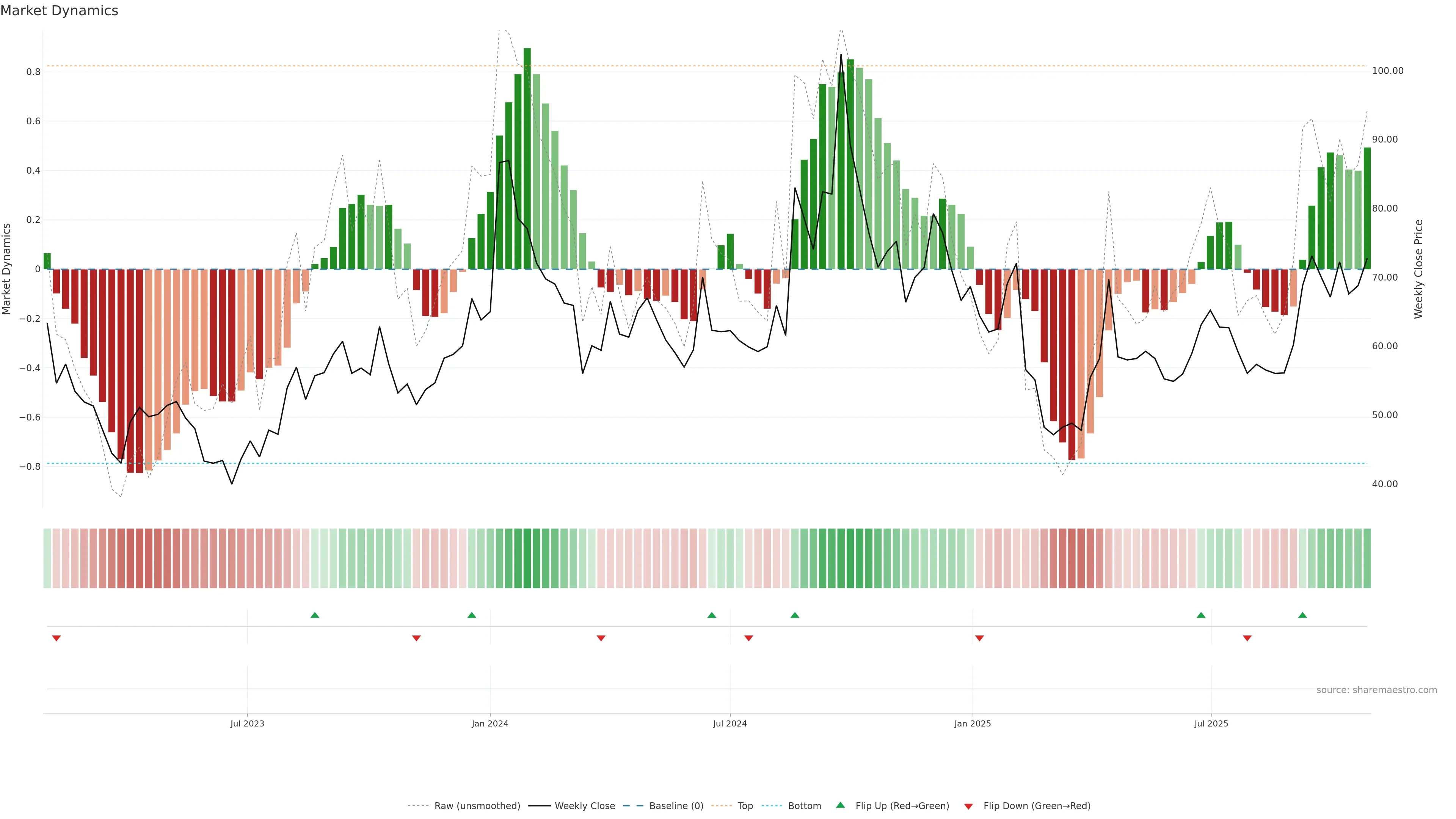Click the Jul 2025 x-axis label
The width and height of the screenshot is (1456, 819).
(x=1211, y=723)
